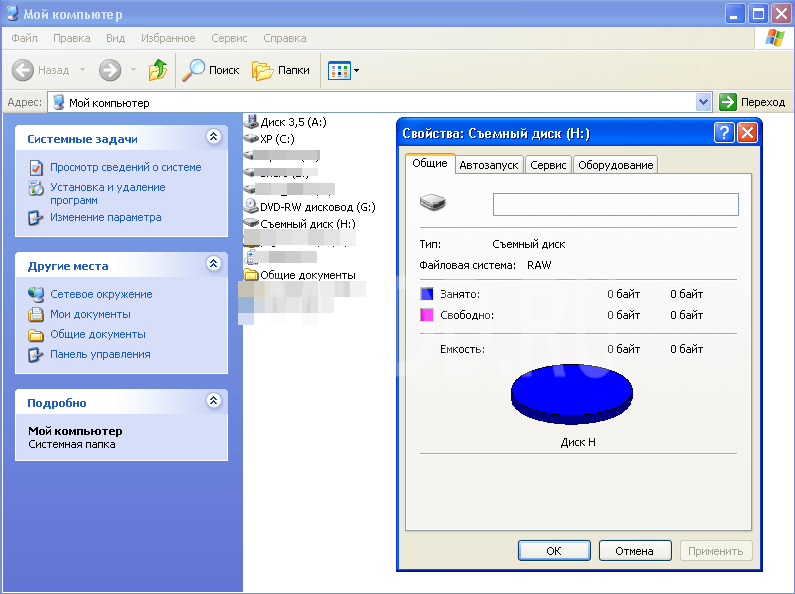Collapse the Другие места panel

pos(213,264)
